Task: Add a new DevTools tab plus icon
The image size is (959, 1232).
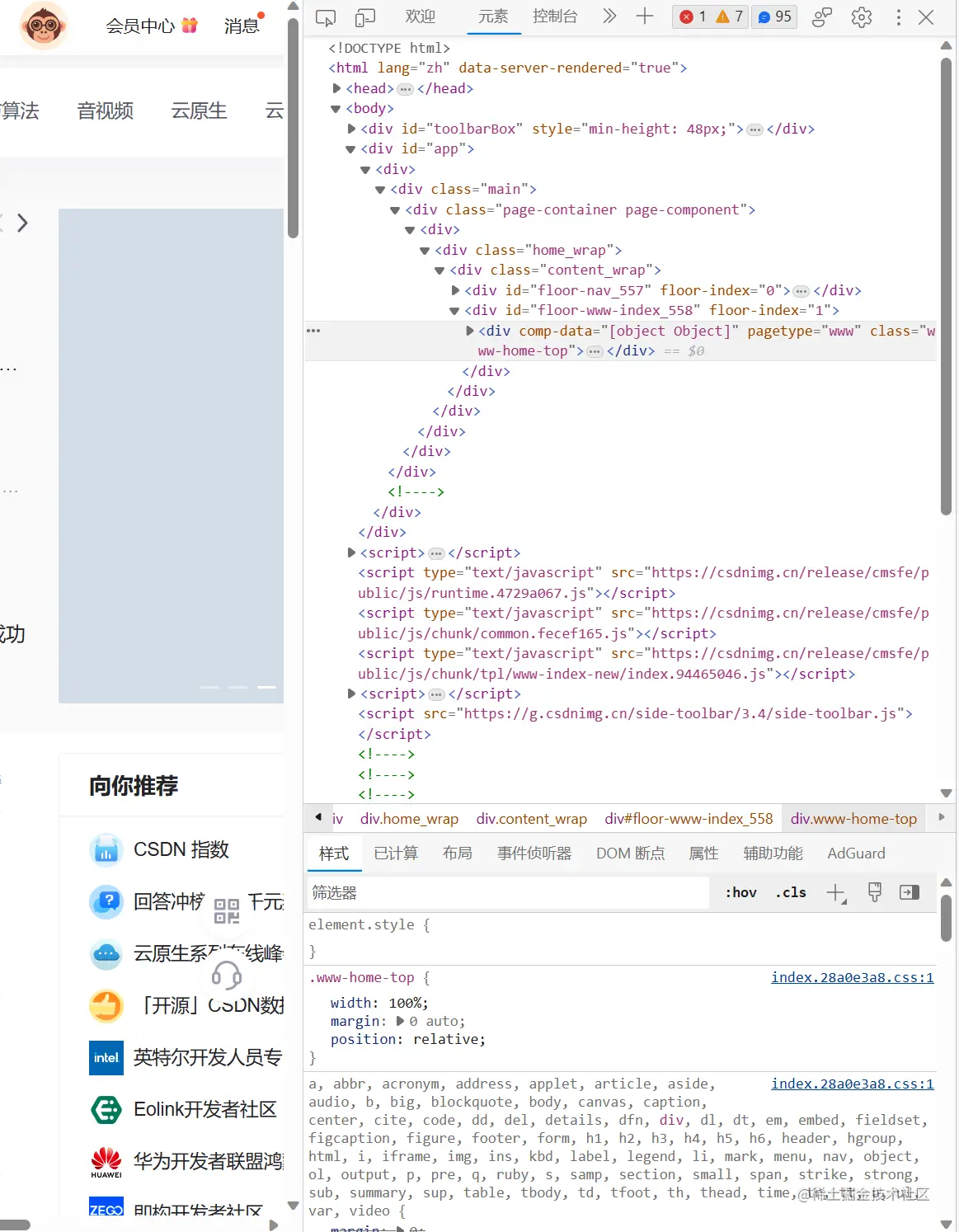Action: coord(645,16)
